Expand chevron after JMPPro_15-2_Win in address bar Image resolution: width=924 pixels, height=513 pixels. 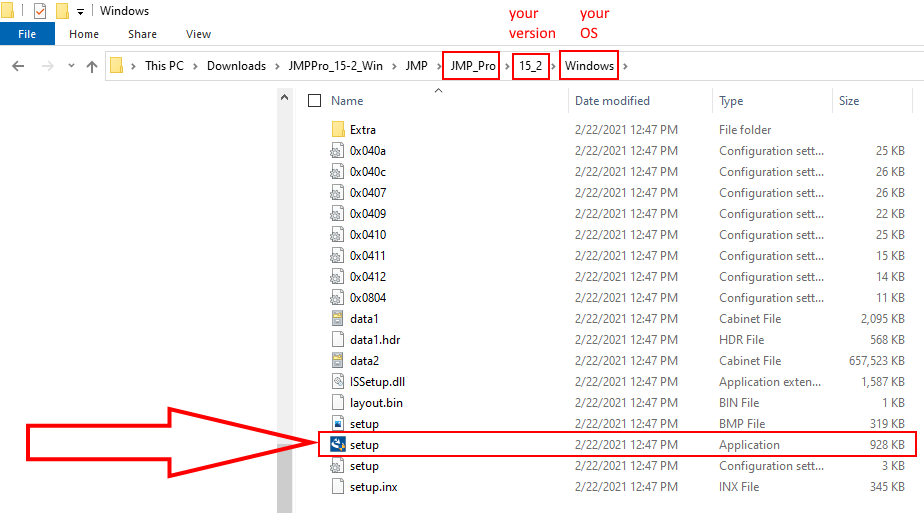point(394,66)
